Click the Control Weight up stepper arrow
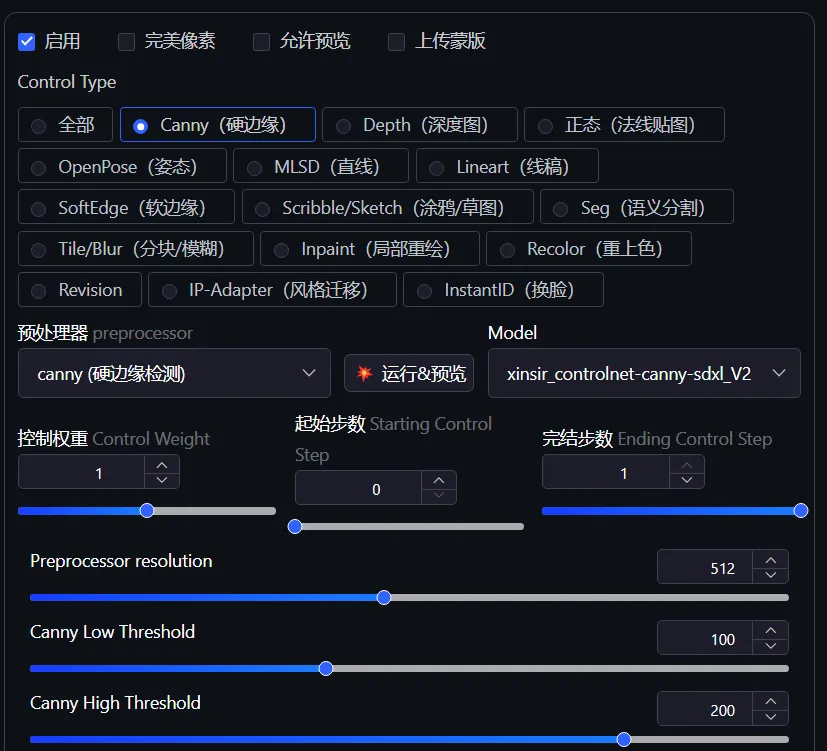 [161, 465]
